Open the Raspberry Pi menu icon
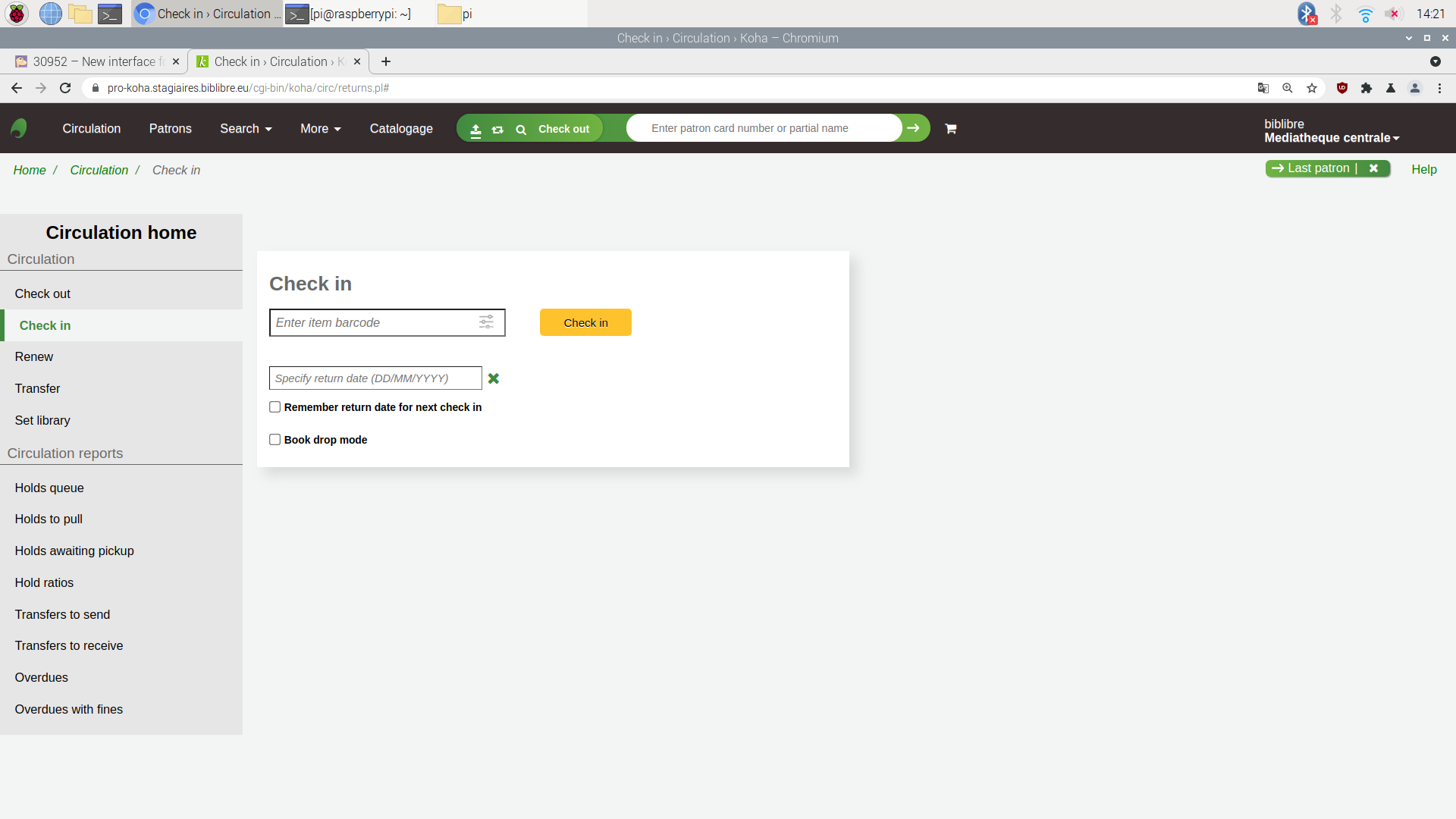The image size is (1456, 819). pos(17,14)
